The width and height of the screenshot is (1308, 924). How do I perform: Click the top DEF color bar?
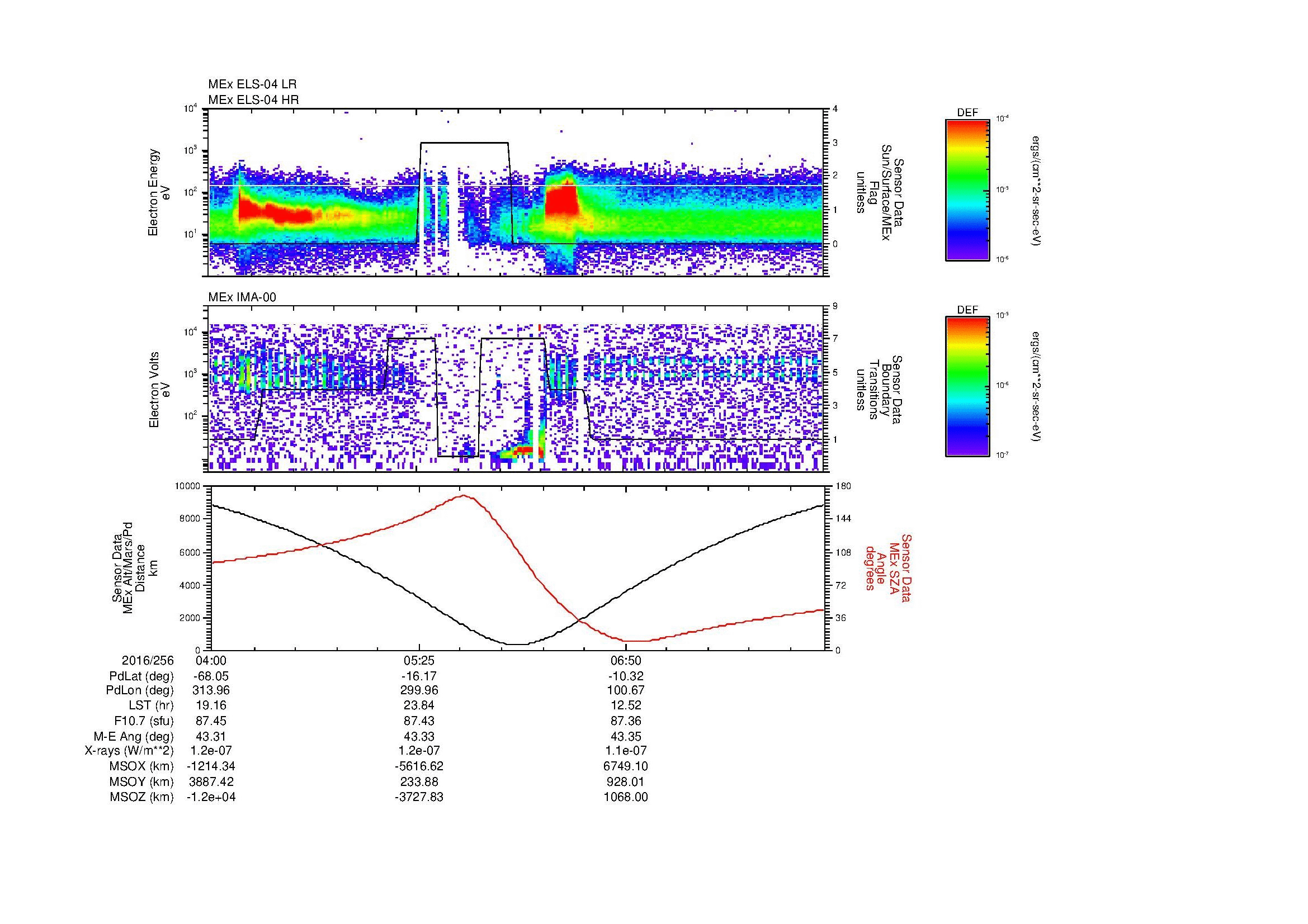coord(967,189)
